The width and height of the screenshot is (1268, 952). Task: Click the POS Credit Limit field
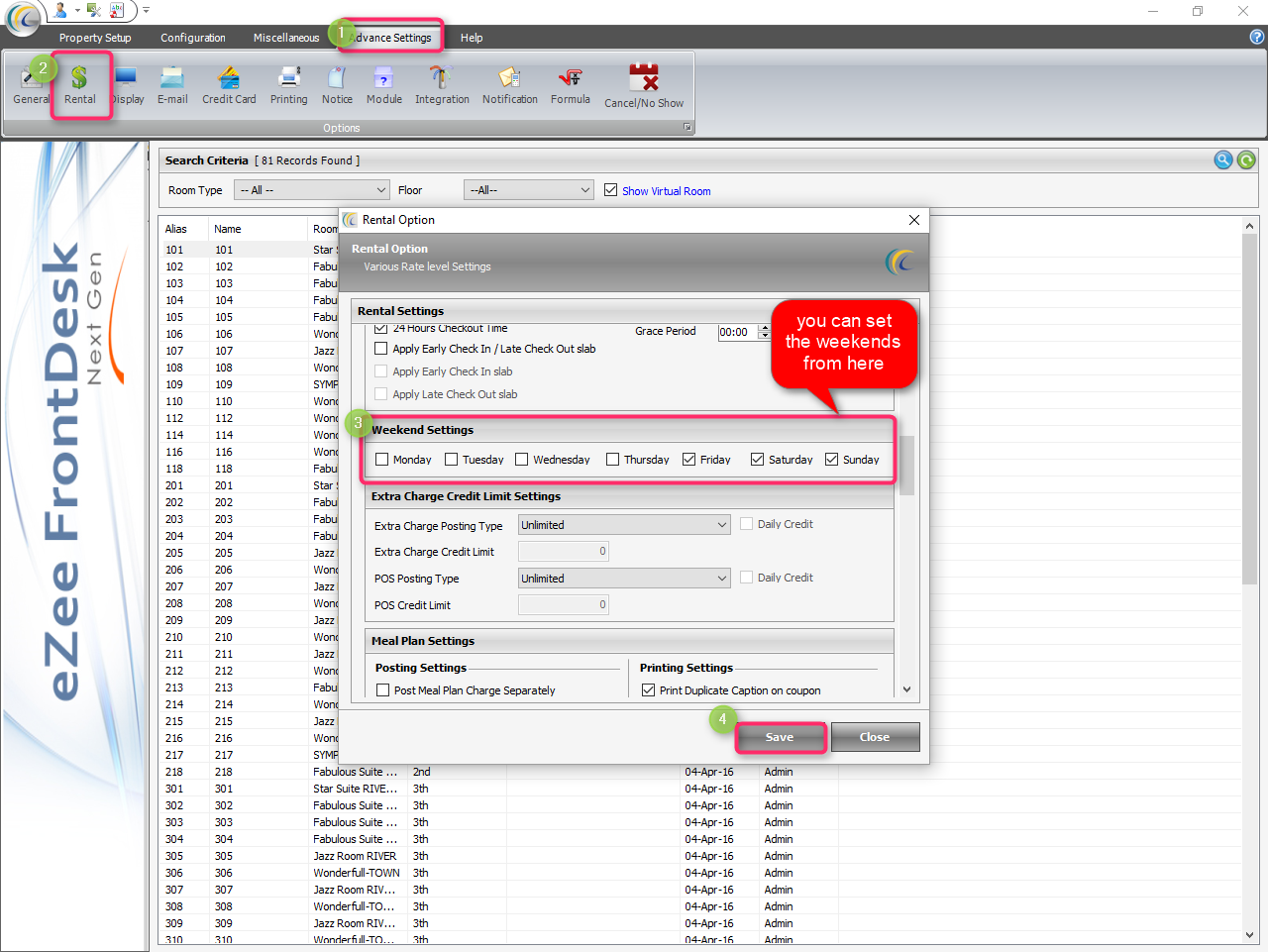click(x=564, y=605)
